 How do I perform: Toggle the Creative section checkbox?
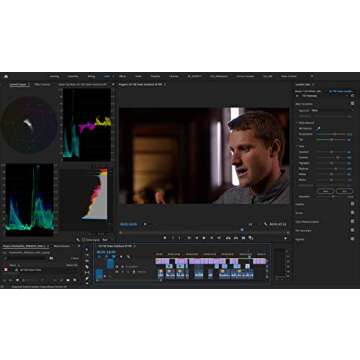tap(352, 204)
